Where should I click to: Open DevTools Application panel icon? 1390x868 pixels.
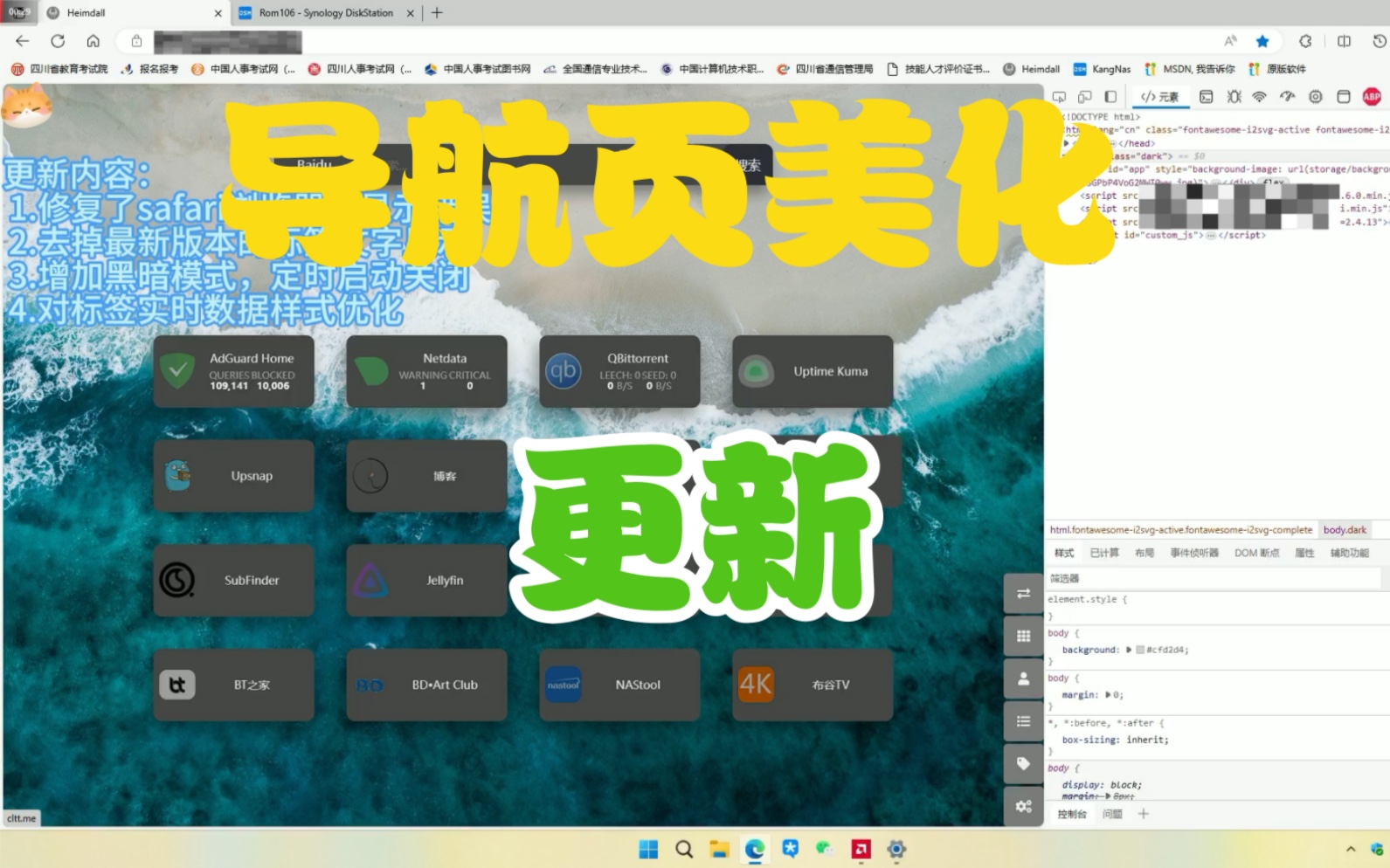point(1344,97)
